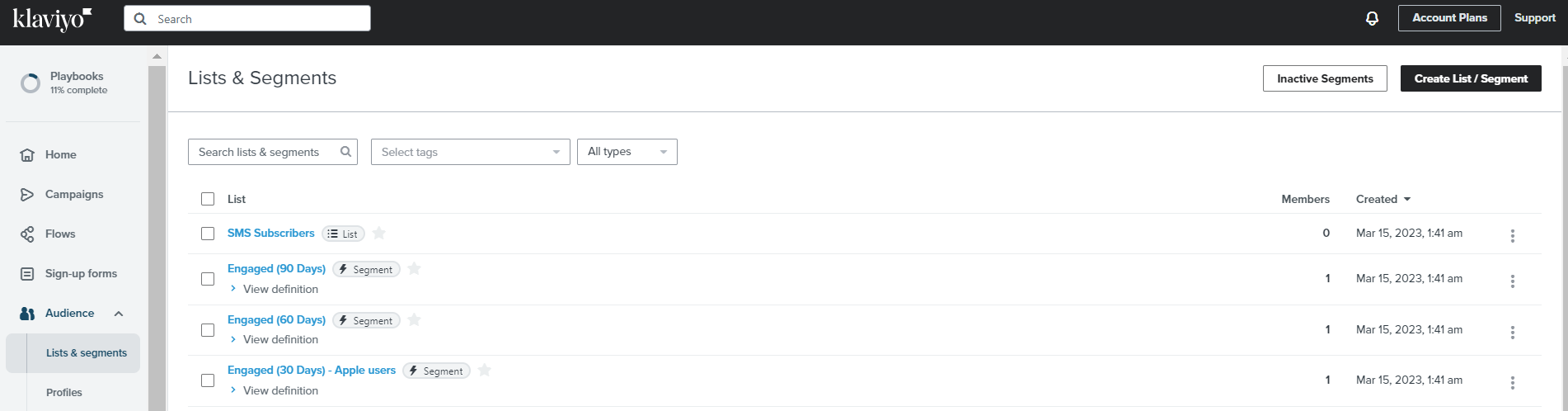Click the Flows branching icon
Image resolution: width=1568 pixels, height=411 pixels.
[27, 234]
